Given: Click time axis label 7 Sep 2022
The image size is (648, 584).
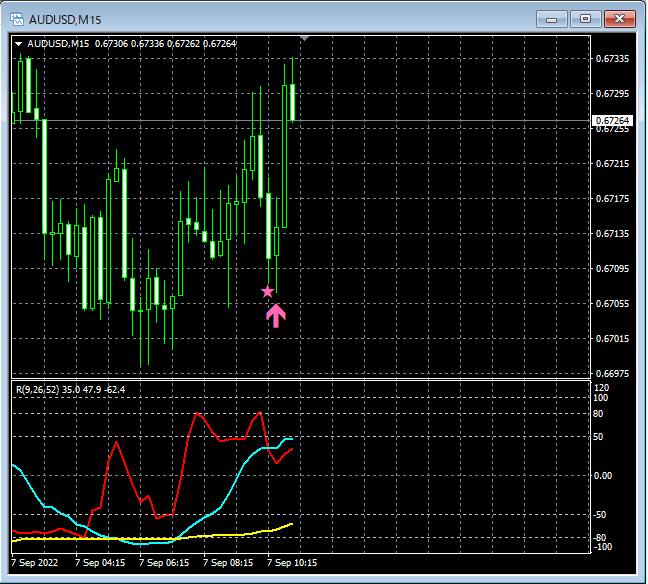Looking at the screenshot, I should tap(35, 563).
